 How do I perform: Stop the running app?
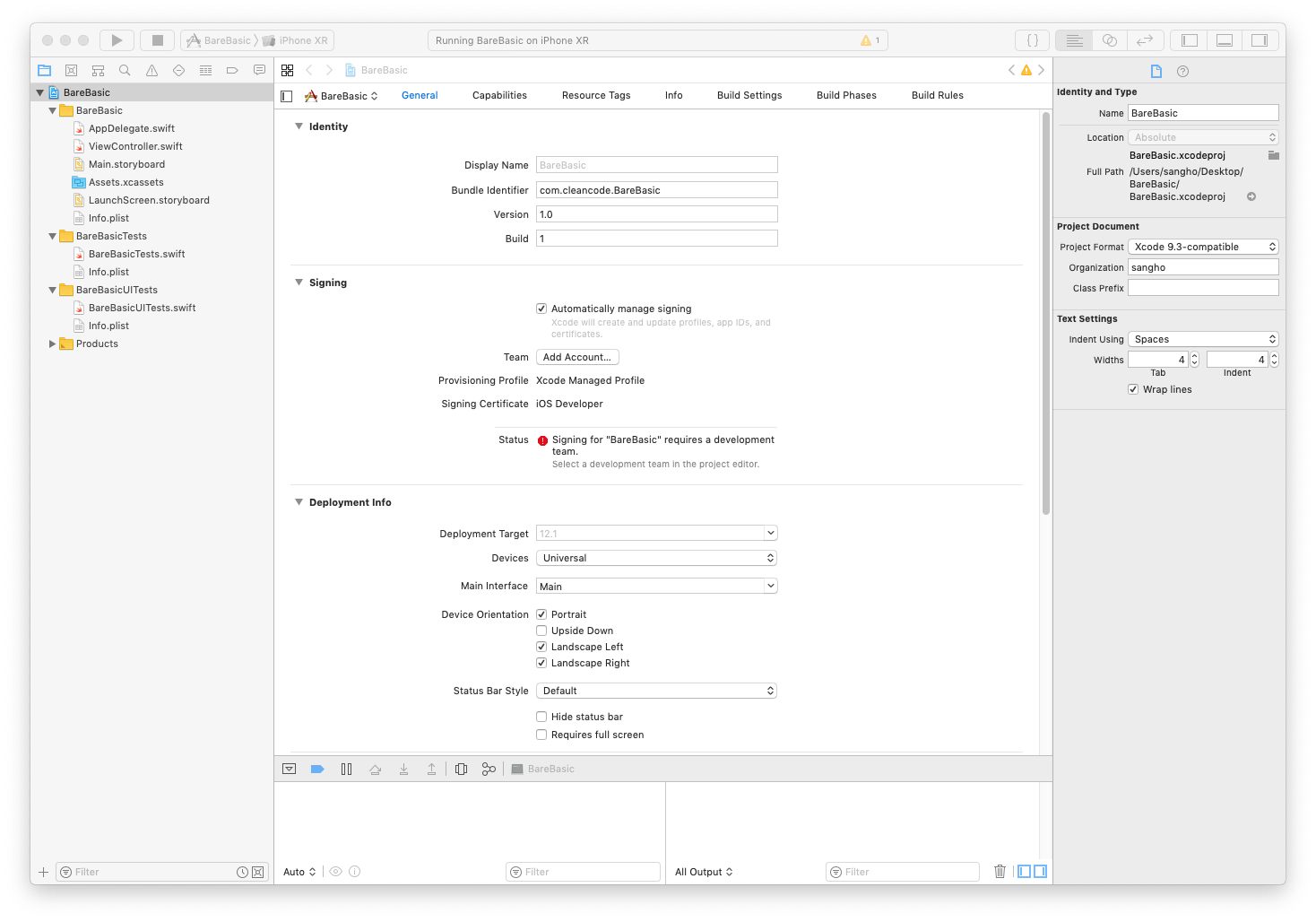[158, 40]
